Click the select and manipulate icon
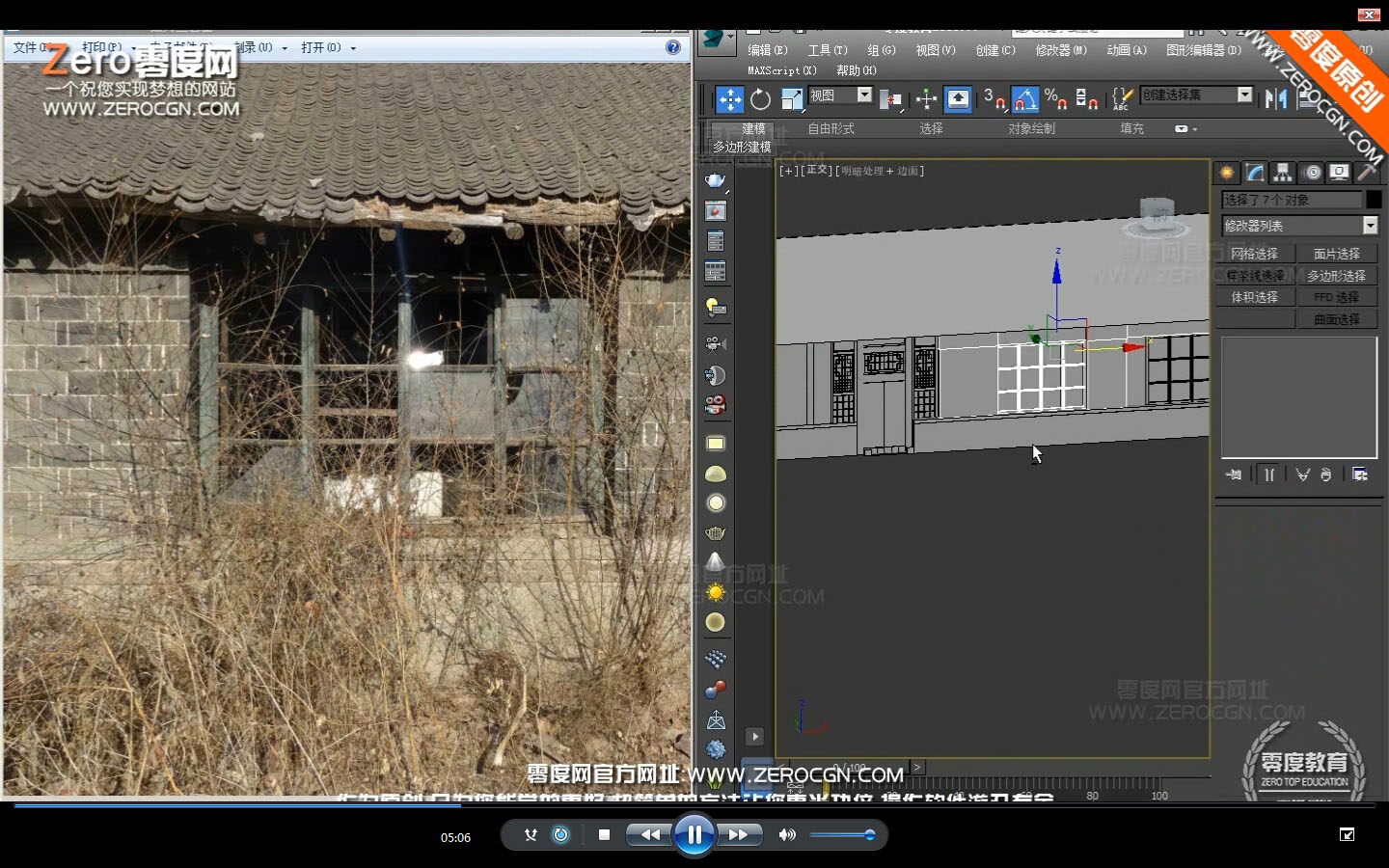1389x868 pixels. point(926,98)
